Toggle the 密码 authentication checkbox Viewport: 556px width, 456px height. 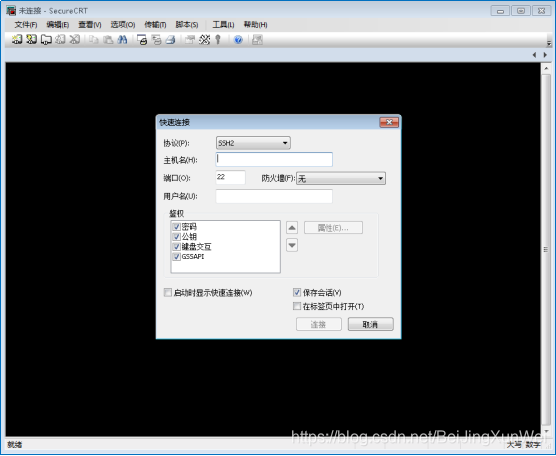[x=176, y=227]
